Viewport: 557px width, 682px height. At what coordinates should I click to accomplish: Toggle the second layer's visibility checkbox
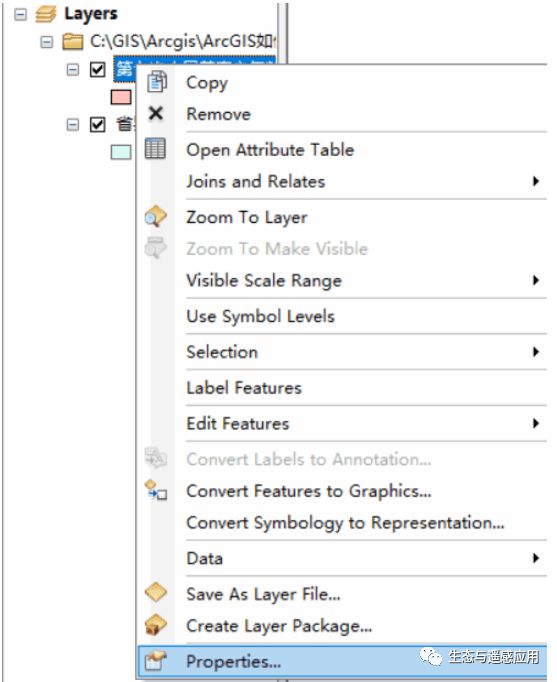click(x=97, y=125)
